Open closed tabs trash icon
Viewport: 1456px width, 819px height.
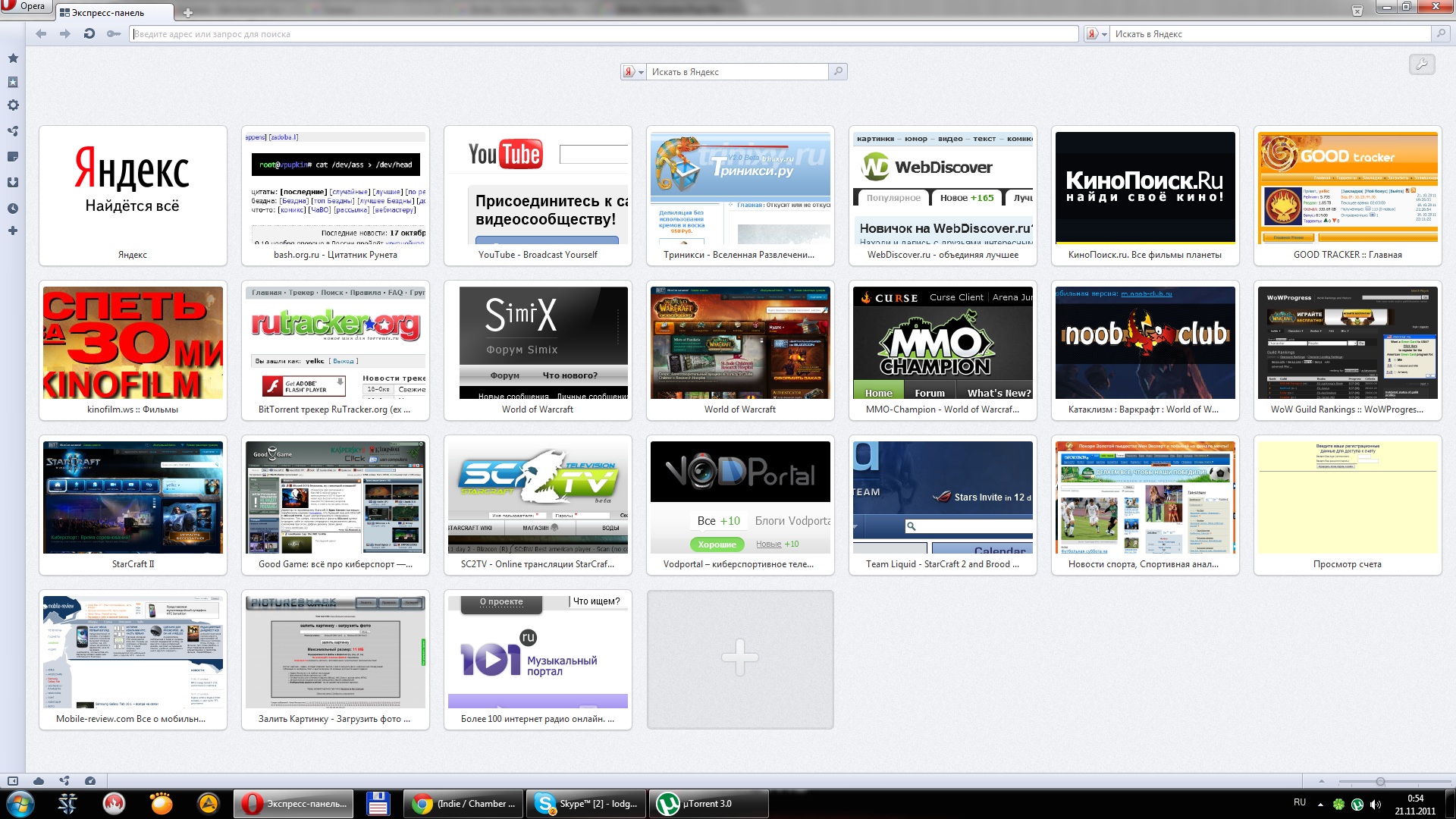[x=1357, y=11]
